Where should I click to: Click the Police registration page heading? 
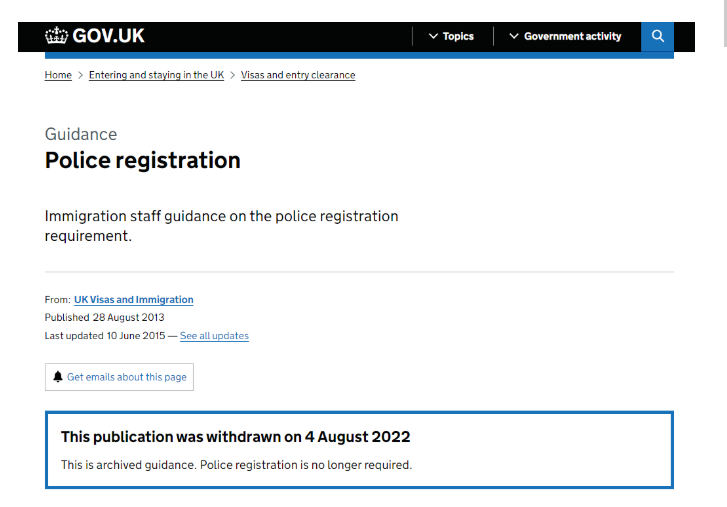[143, 160]
